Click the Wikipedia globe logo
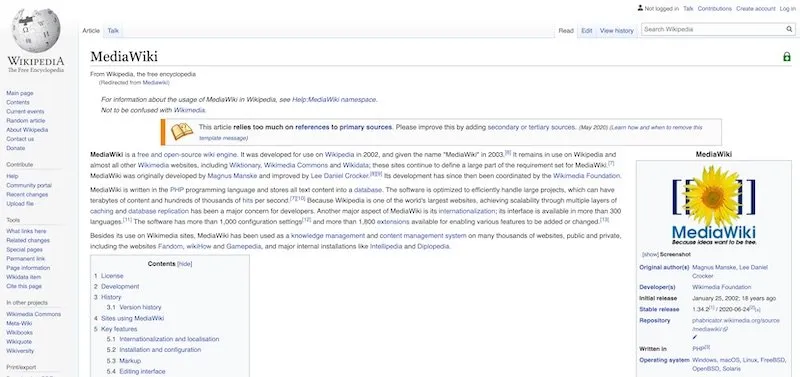Screen dimensions: 800x377 (36, 31)
